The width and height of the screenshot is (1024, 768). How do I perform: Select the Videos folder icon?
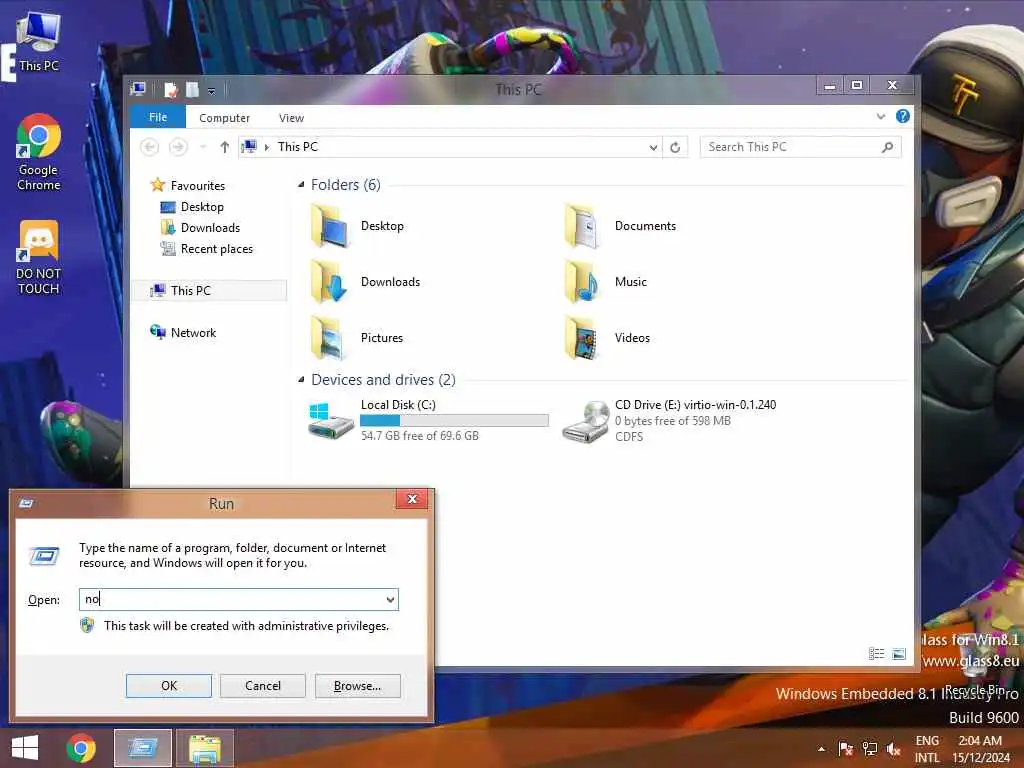pos(583,338)
